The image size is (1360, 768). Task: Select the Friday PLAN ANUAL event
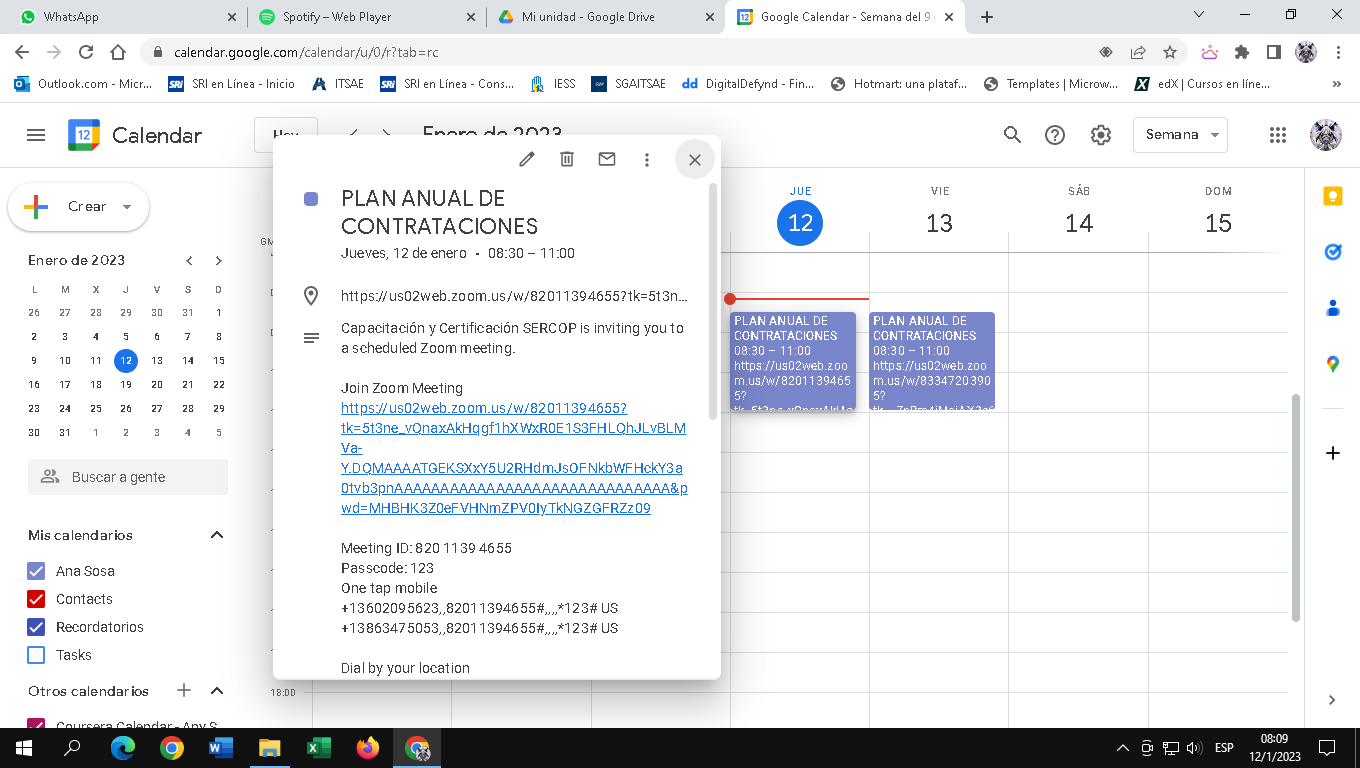coord(932,360)
